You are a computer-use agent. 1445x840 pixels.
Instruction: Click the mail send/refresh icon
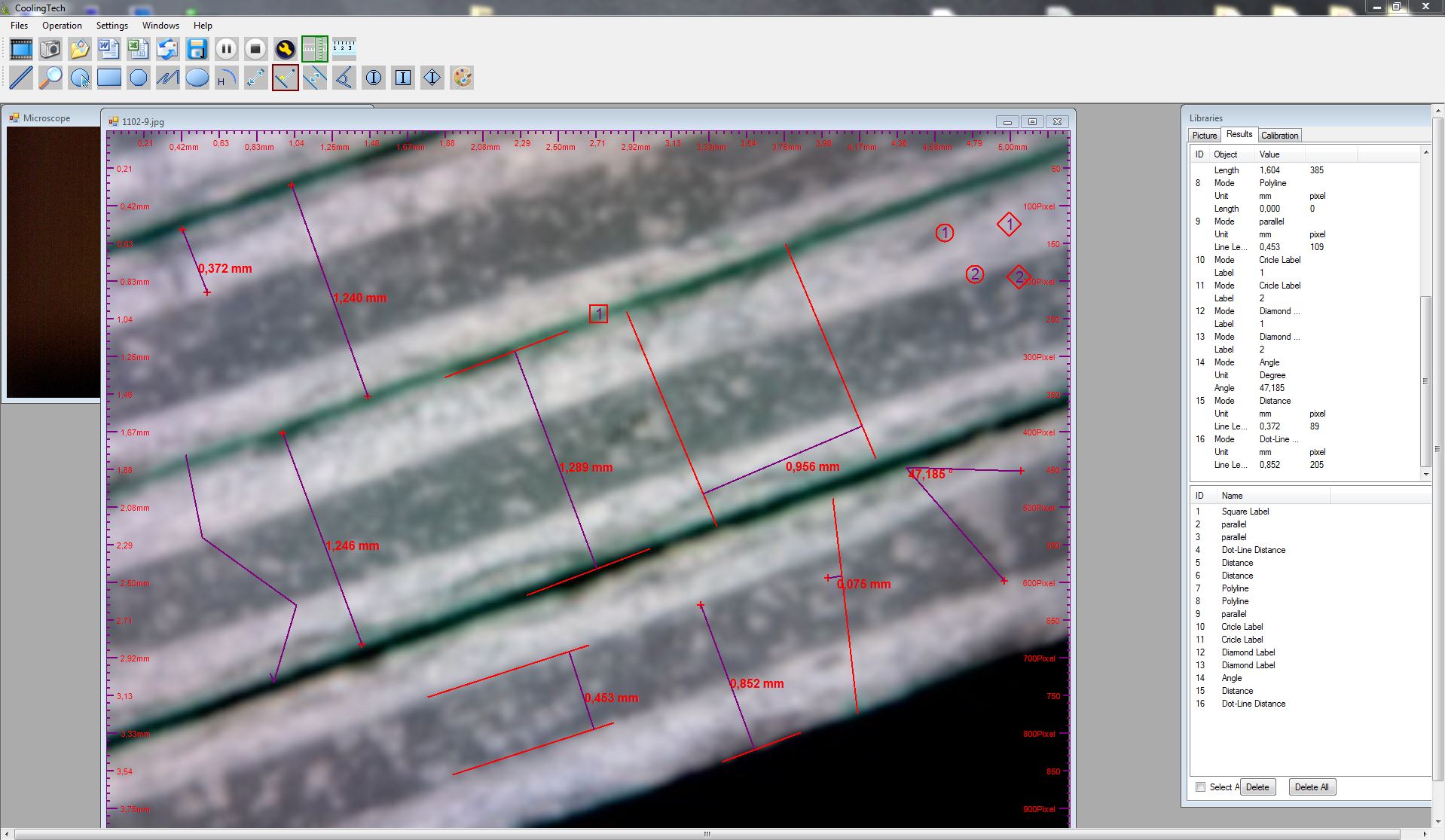tap(168, 50)
